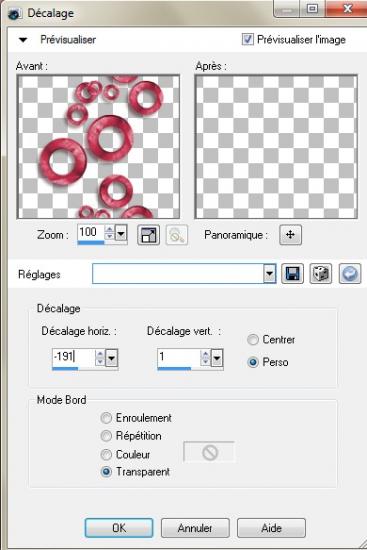Viewport: 367px width, 550px height.
Task: Choose the Enroulement edge mode
Action: pos(106,418)
